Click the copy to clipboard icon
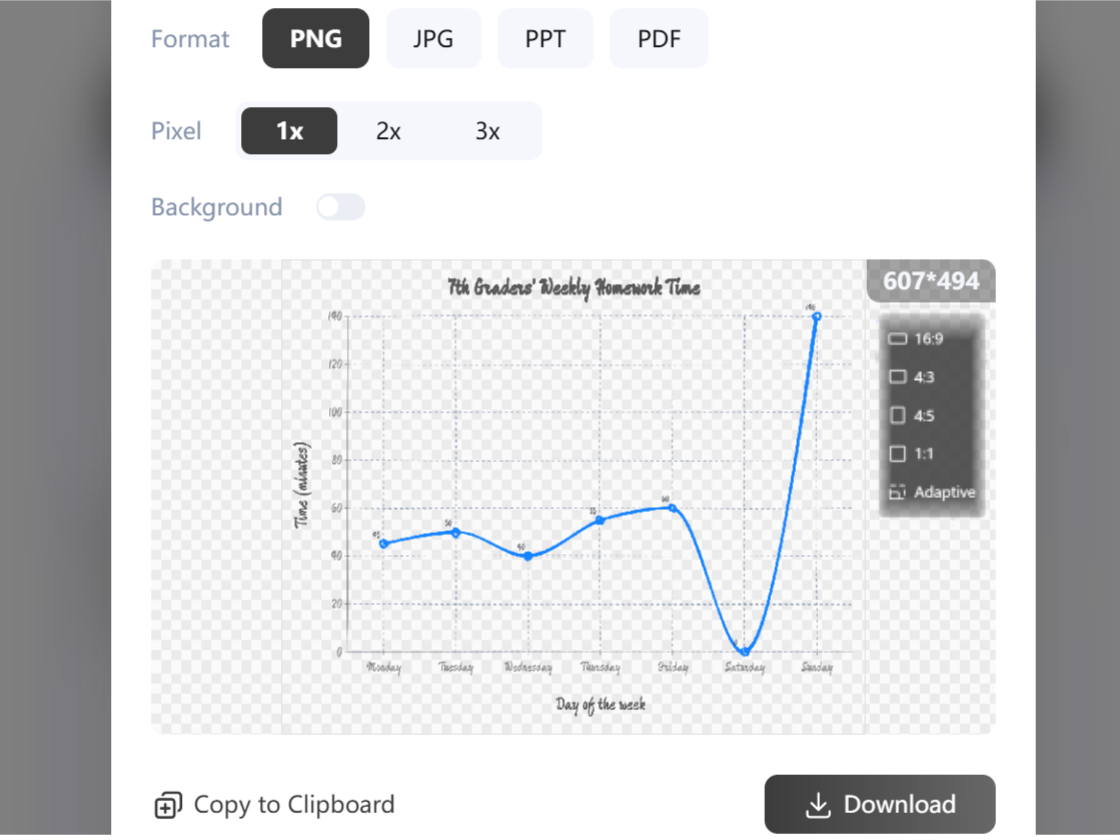This screenshot has height=840, width=1120. (x=168, y=805)
